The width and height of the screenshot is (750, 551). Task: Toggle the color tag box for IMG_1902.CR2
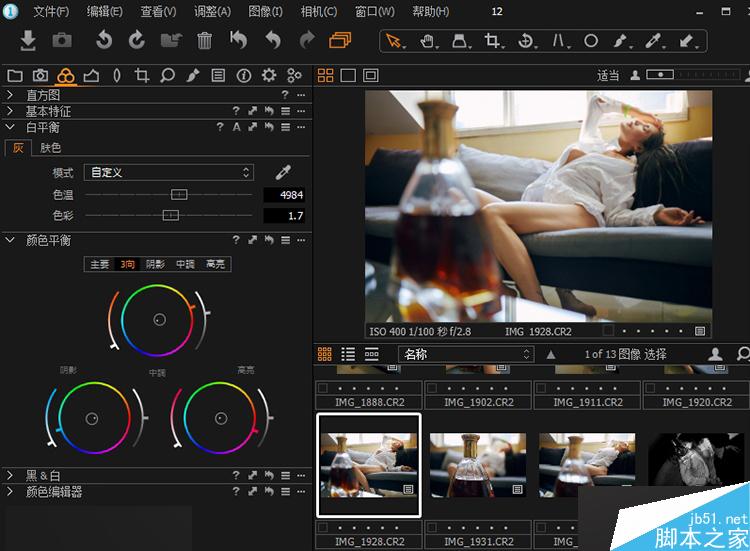pyautogui.click(x=431, y=386)
